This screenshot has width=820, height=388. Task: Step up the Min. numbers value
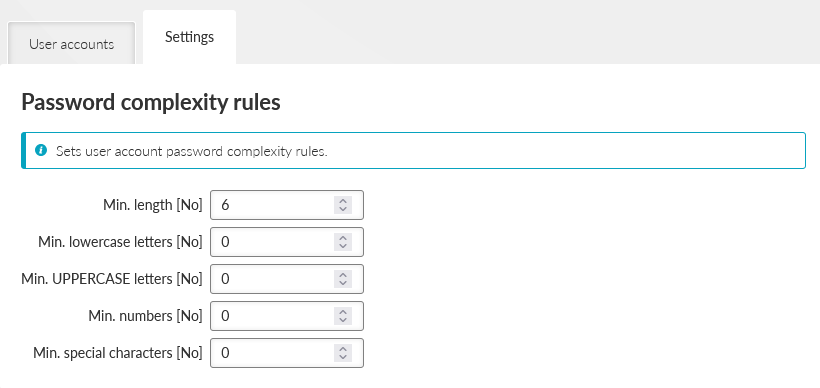pyautogui.click(x=343, y=312)
